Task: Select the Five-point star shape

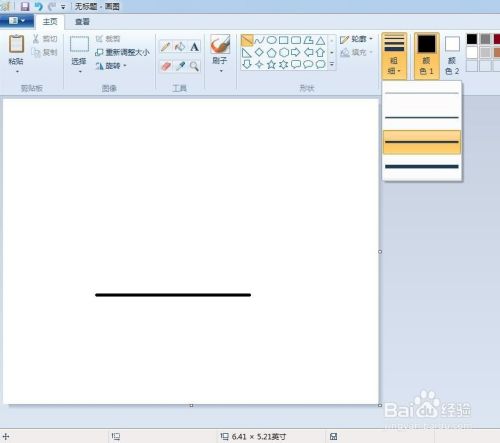Action: click(272, 64)
